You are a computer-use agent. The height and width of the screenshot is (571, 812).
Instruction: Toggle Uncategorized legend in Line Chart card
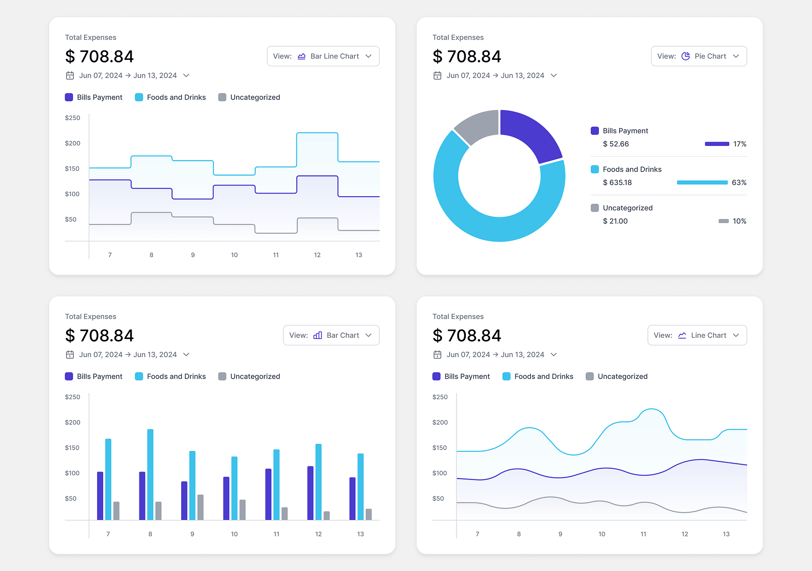(x=616, y=376)
